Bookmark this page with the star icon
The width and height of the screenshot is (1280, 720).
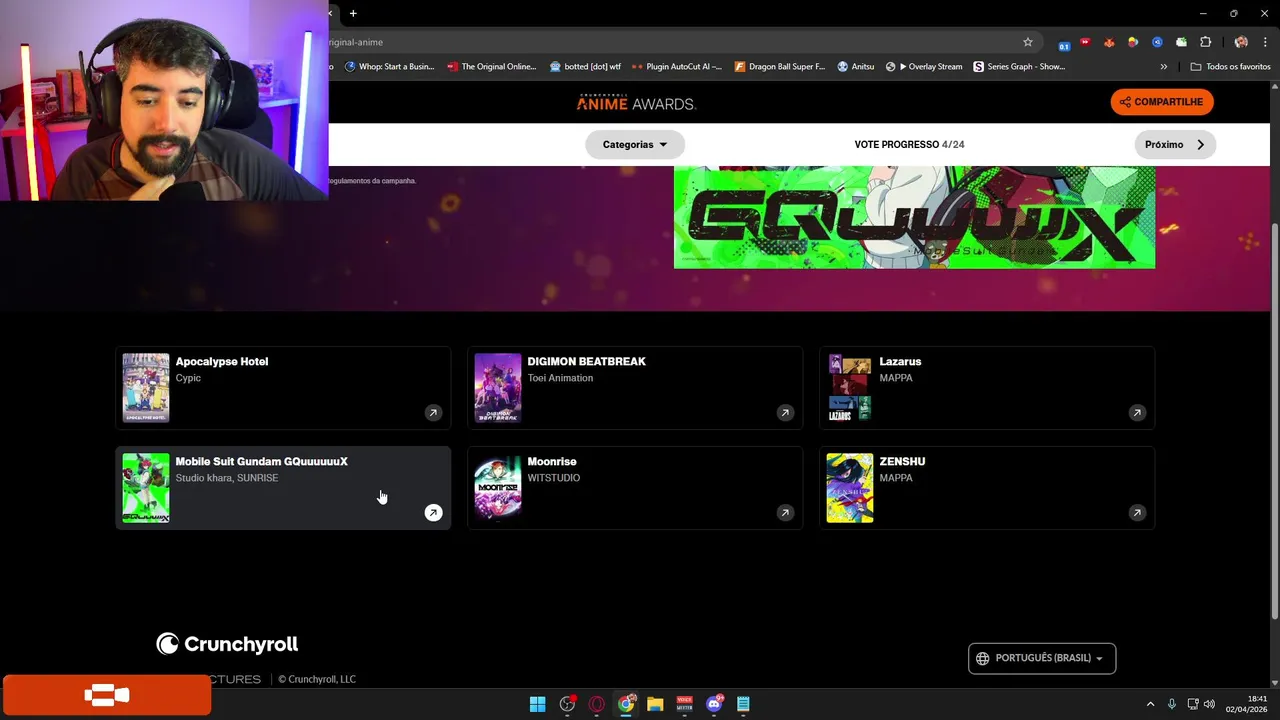[x=1027, y=42]
